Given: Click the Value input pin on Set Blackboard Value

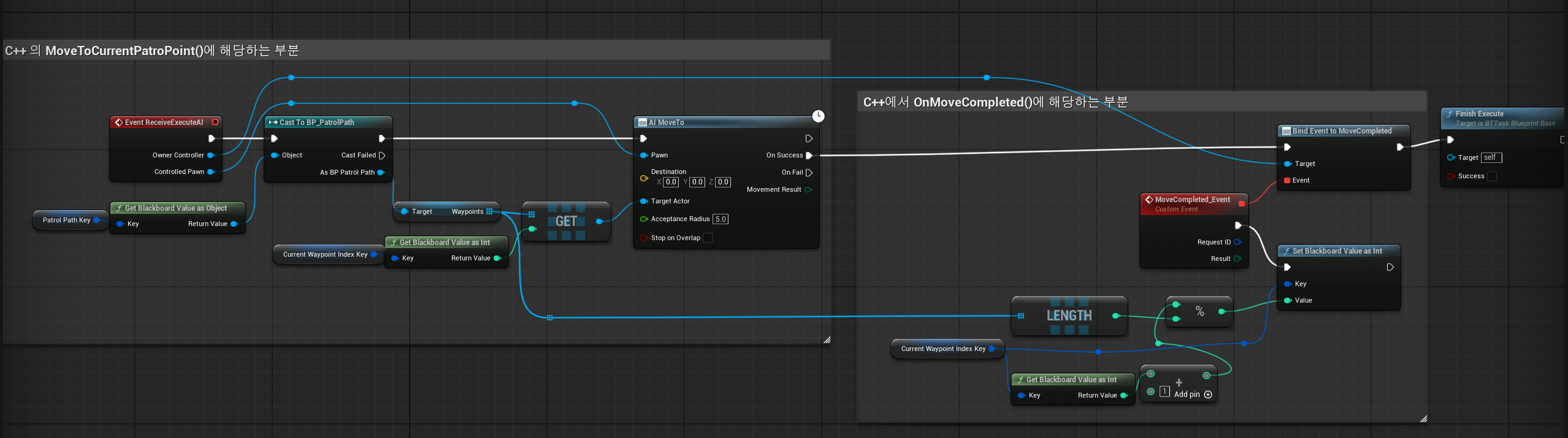Looking at the screenshot, I should [1288, 301].
